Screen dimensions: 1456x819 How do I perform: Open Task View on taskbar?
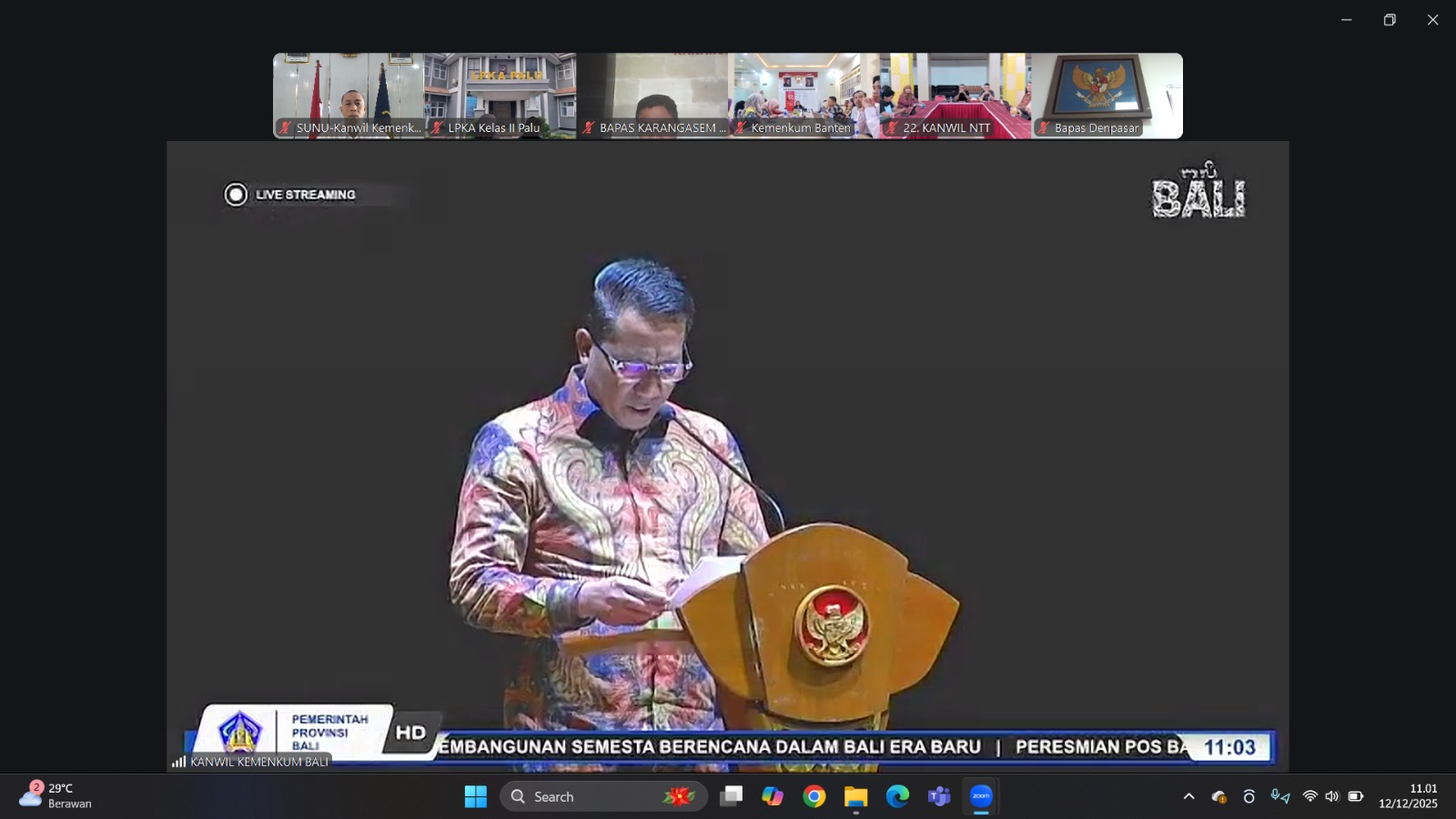(x=732, y=796)
